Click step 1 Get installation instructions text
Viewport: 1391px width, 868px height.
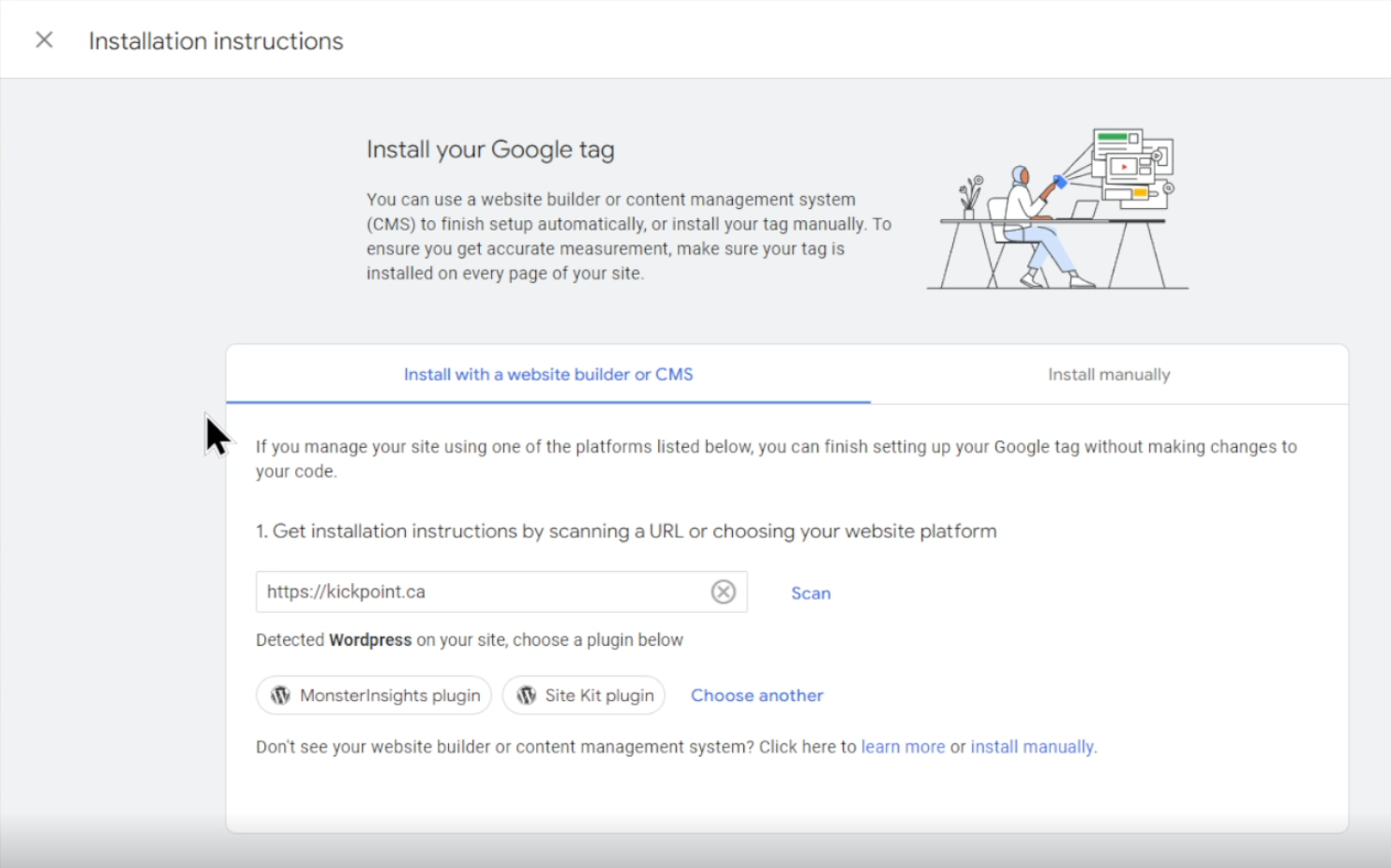(626, 531)
